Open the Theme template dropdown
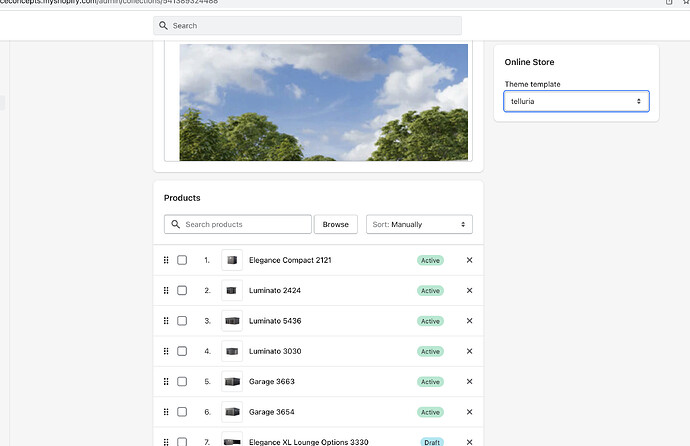The image size is (690, 446). pos(575,101)
